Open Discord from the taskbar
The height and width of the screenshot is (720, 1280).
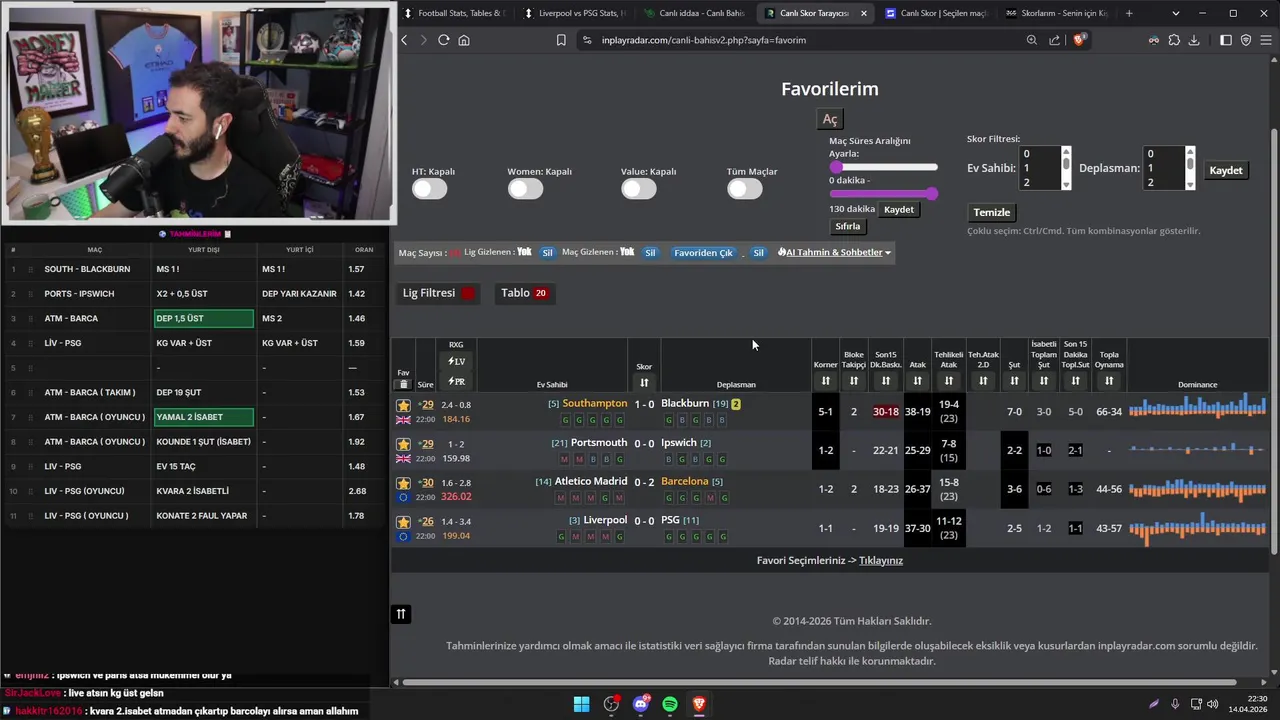click(x=641, y=704)
